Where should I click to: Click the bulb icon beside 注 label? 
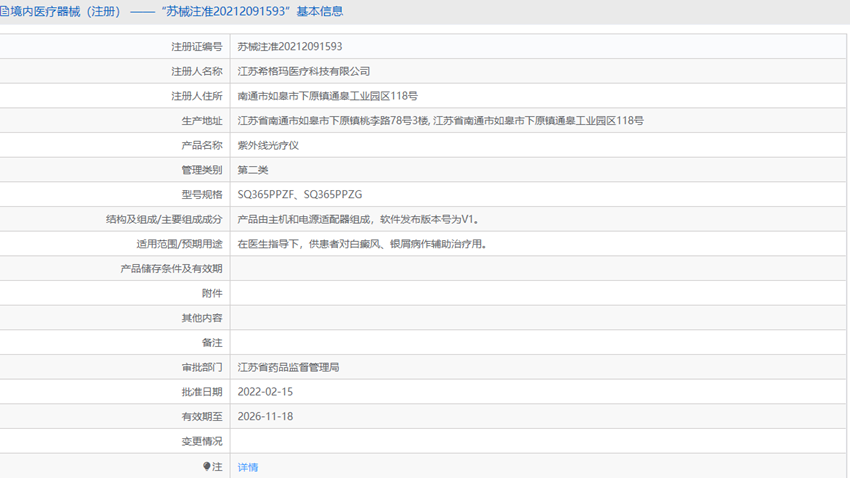207,466
